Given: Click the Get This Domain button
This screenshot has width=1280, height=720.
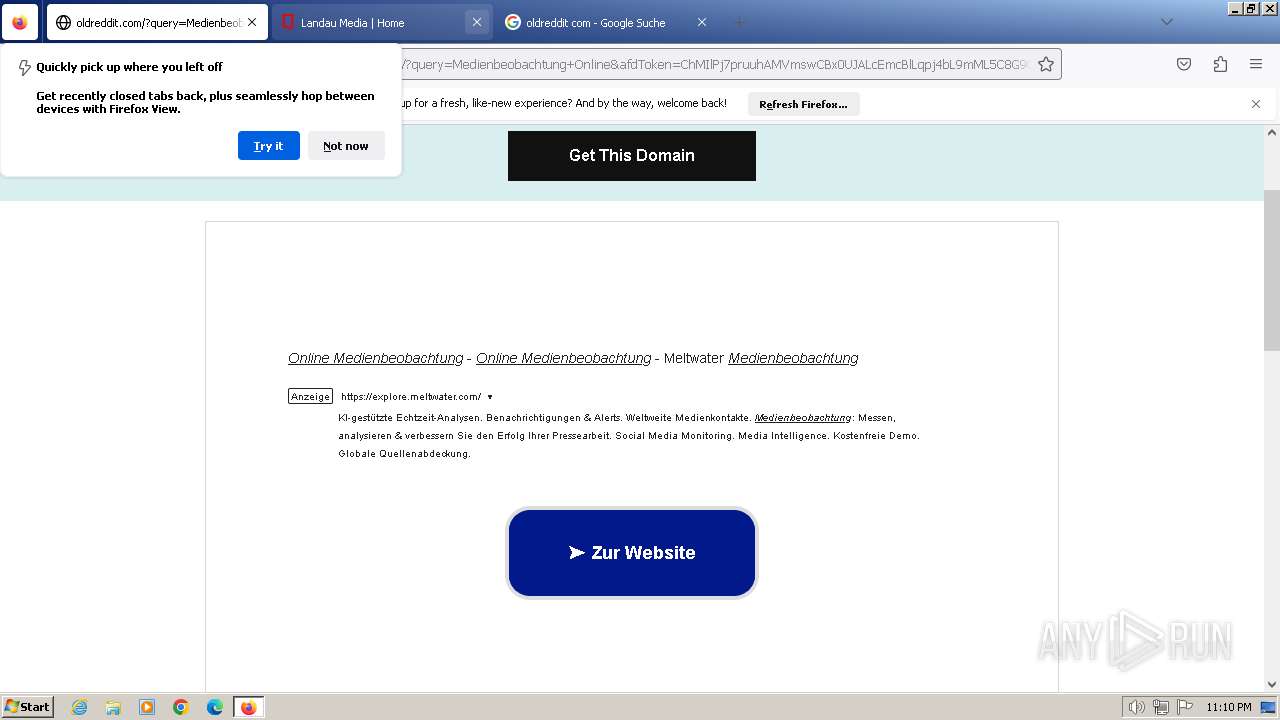Looking at the screenshot, I should click(632, 156).
